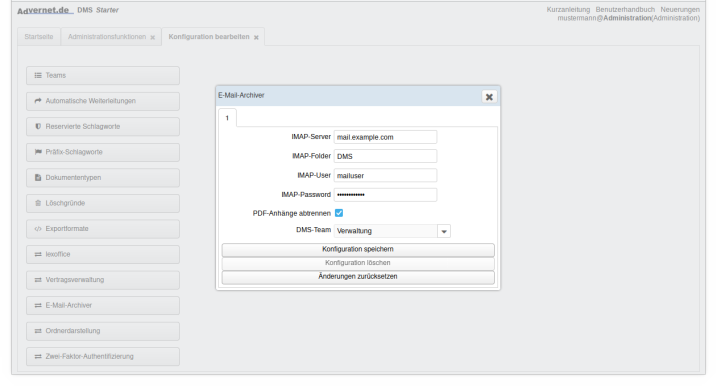Open Vertragsverwaltung settings
This screenshot has width=718, height=387.
coord(103,280)
